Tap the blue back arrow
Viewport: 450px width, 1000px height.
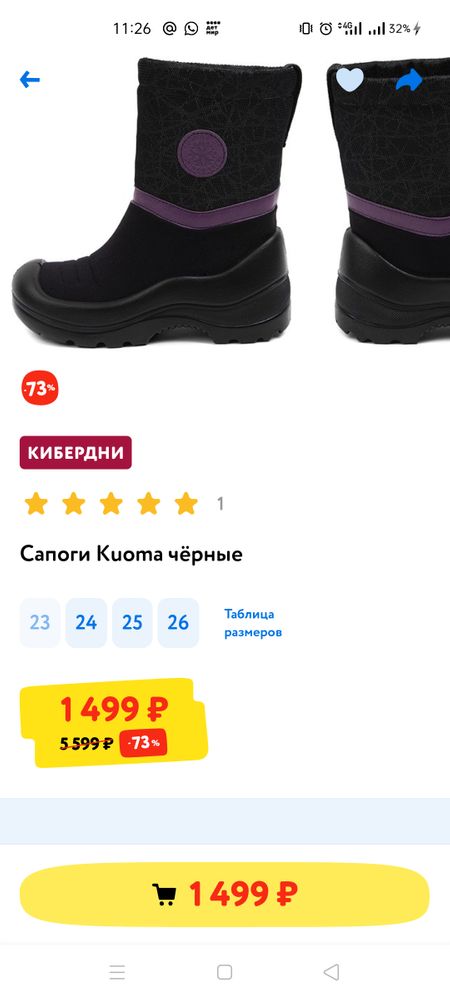[x=29, y=80]
